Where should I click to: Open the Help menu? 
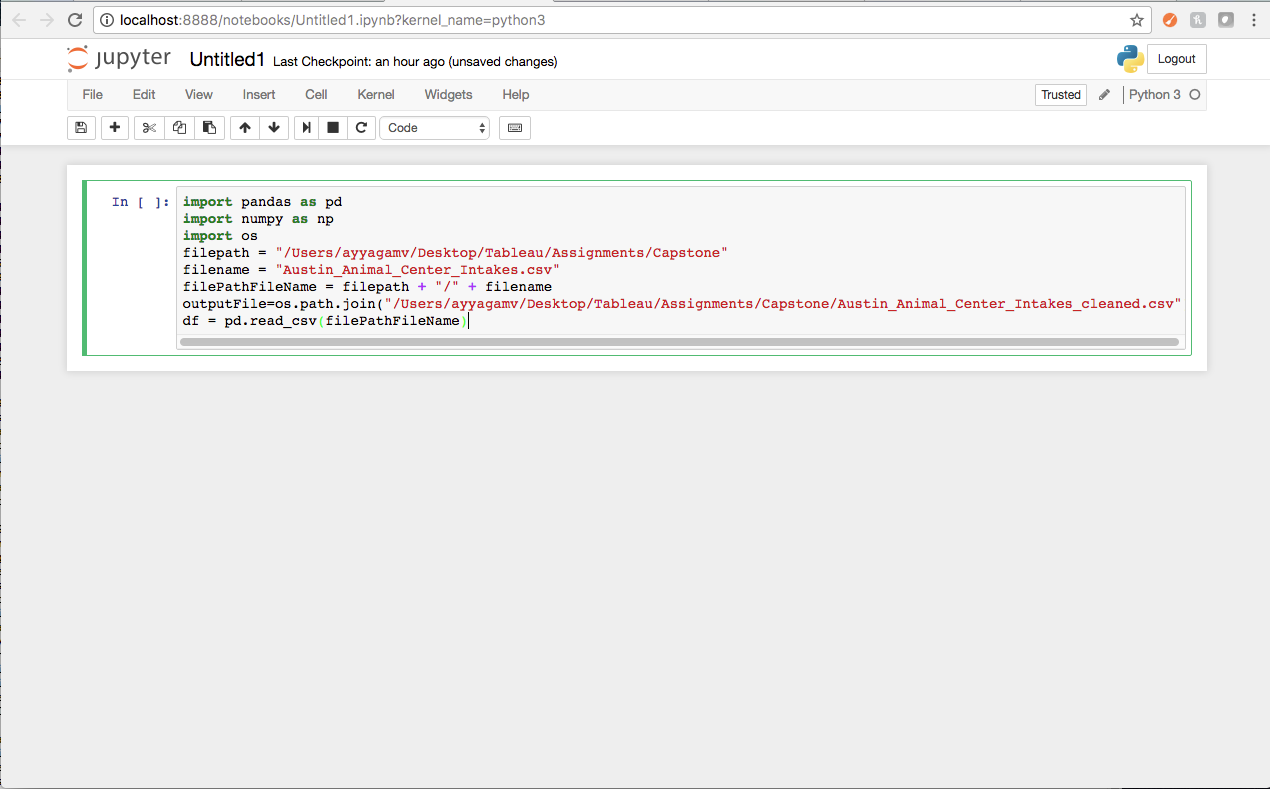click(516, 95)
